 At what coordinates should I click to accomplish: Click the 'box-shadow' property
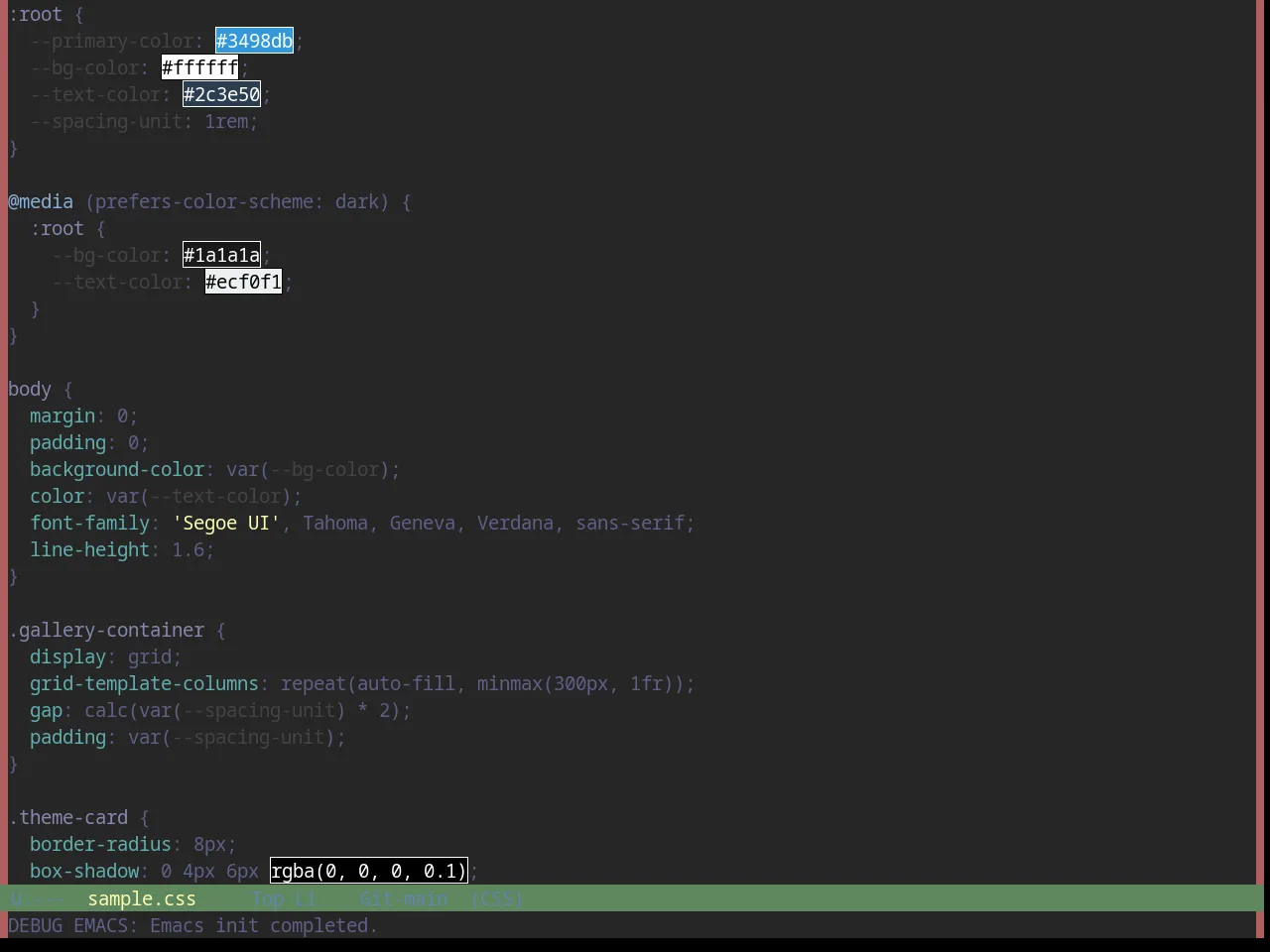[84, 871]
